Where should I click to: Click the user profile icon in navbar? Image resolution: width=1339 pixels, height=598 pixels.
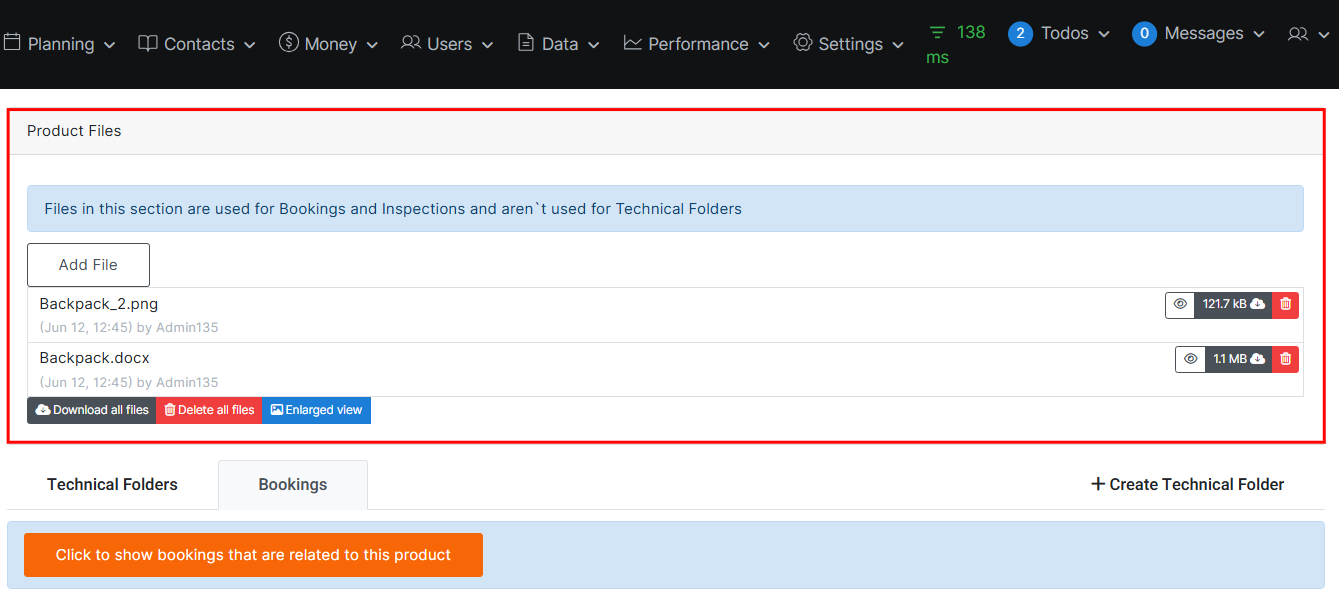[x=1304, y=35]
